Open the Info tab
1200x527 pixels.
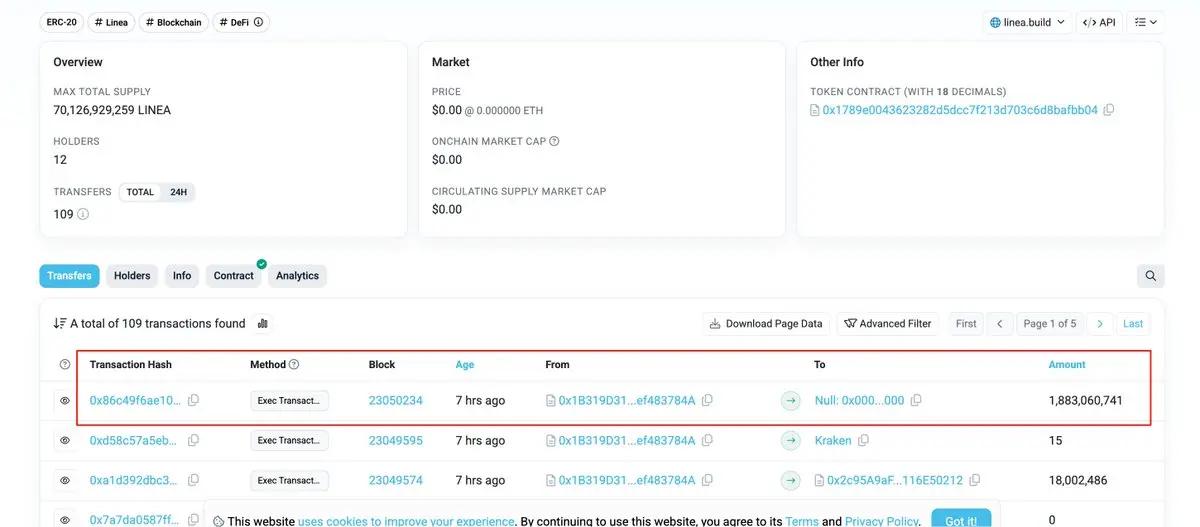pos(182,276)
